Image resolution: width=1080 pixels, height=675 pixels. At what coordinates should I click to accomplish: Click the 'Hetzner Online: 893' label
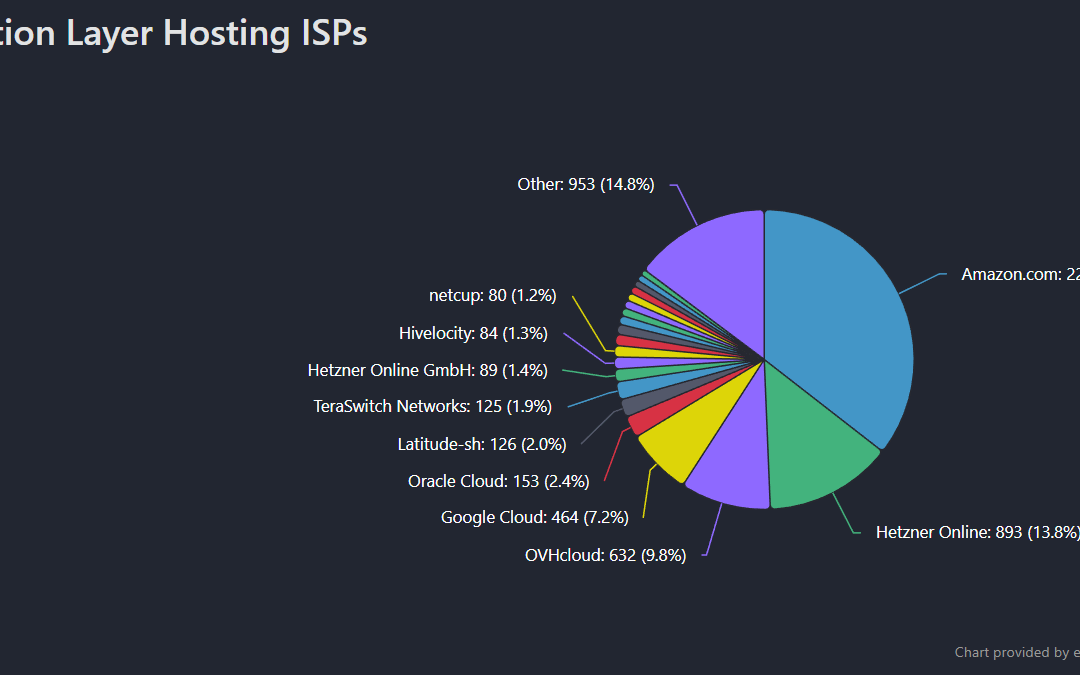[x=975, y=532]
